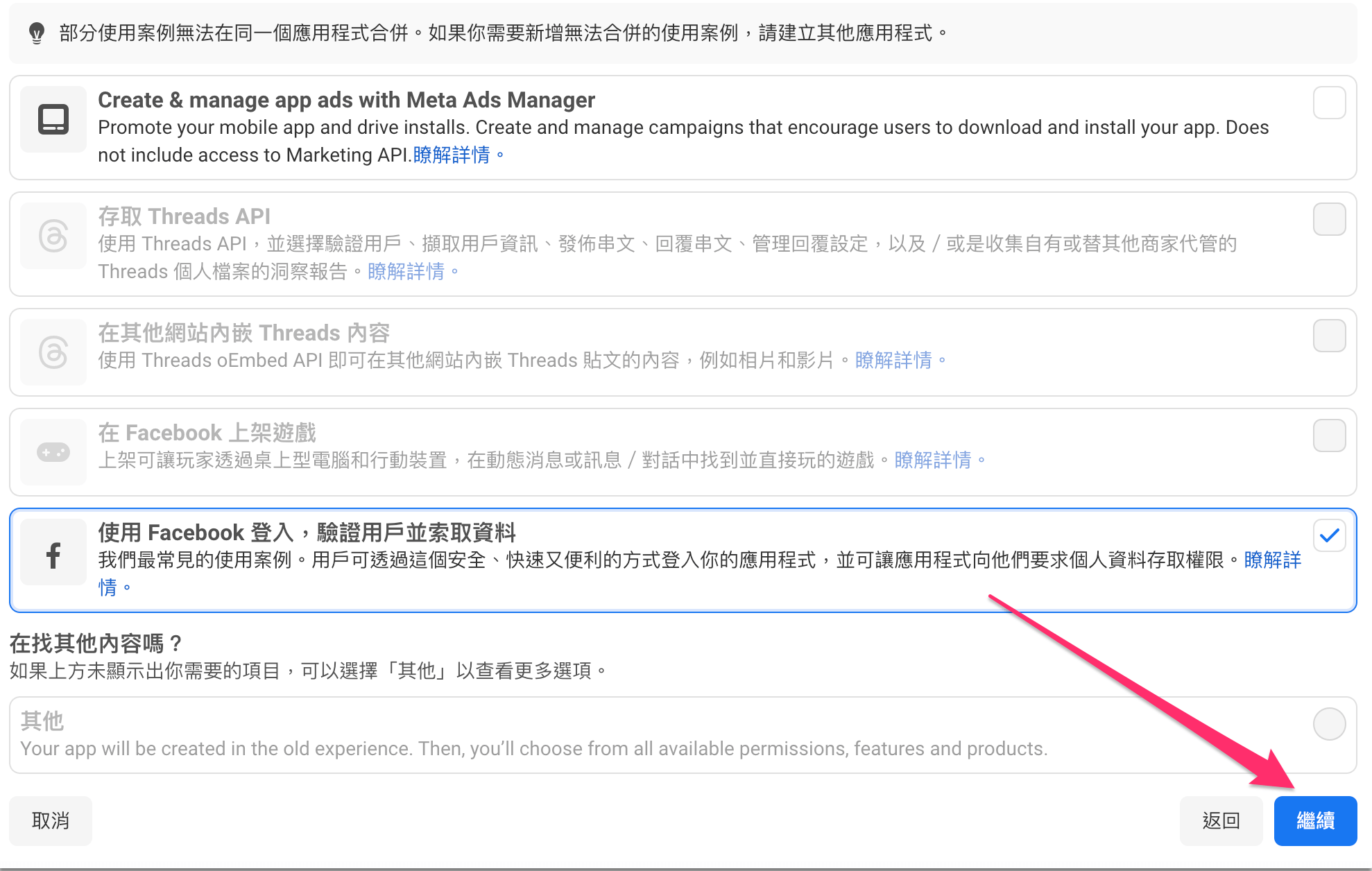The image size is (1372, 871).
Task: Open 瞭解詳情 link for Threads API
Action: (406, 271)
